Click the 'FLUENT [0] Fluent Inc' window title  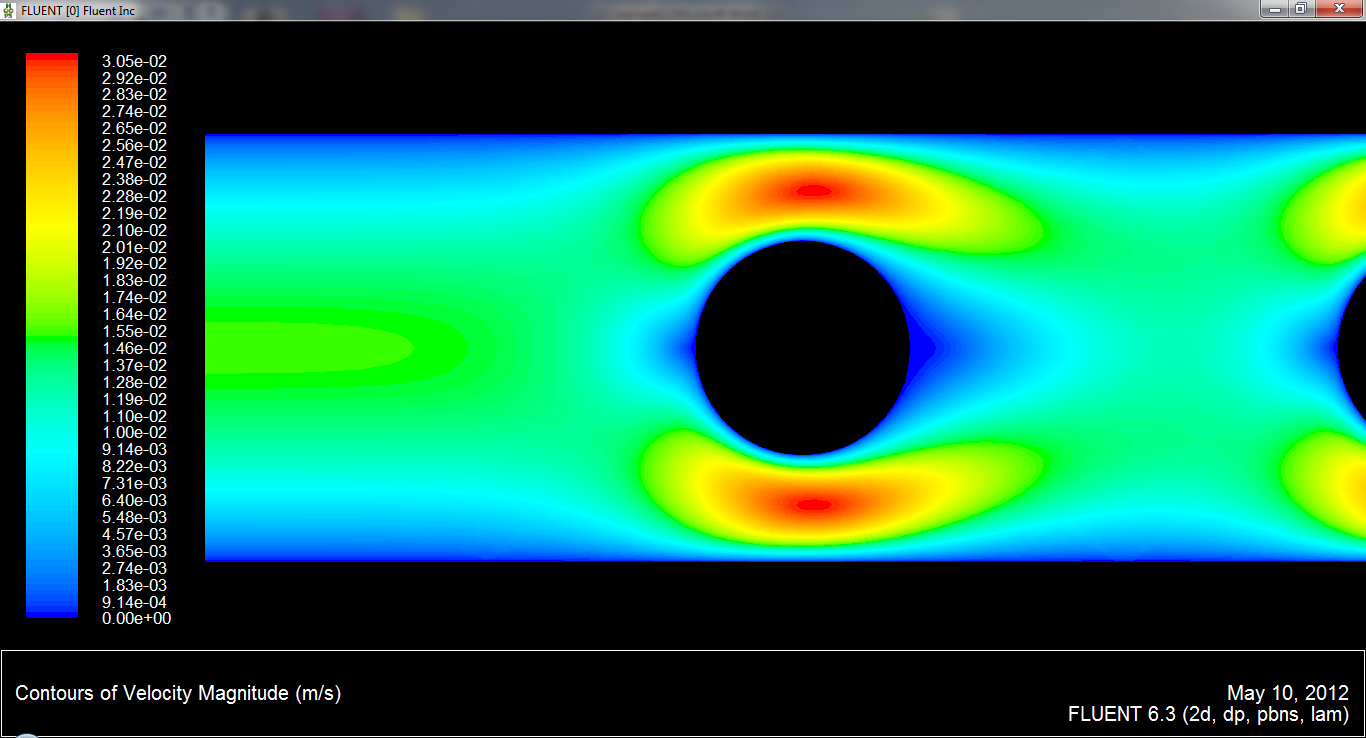(x=77, y=9)
